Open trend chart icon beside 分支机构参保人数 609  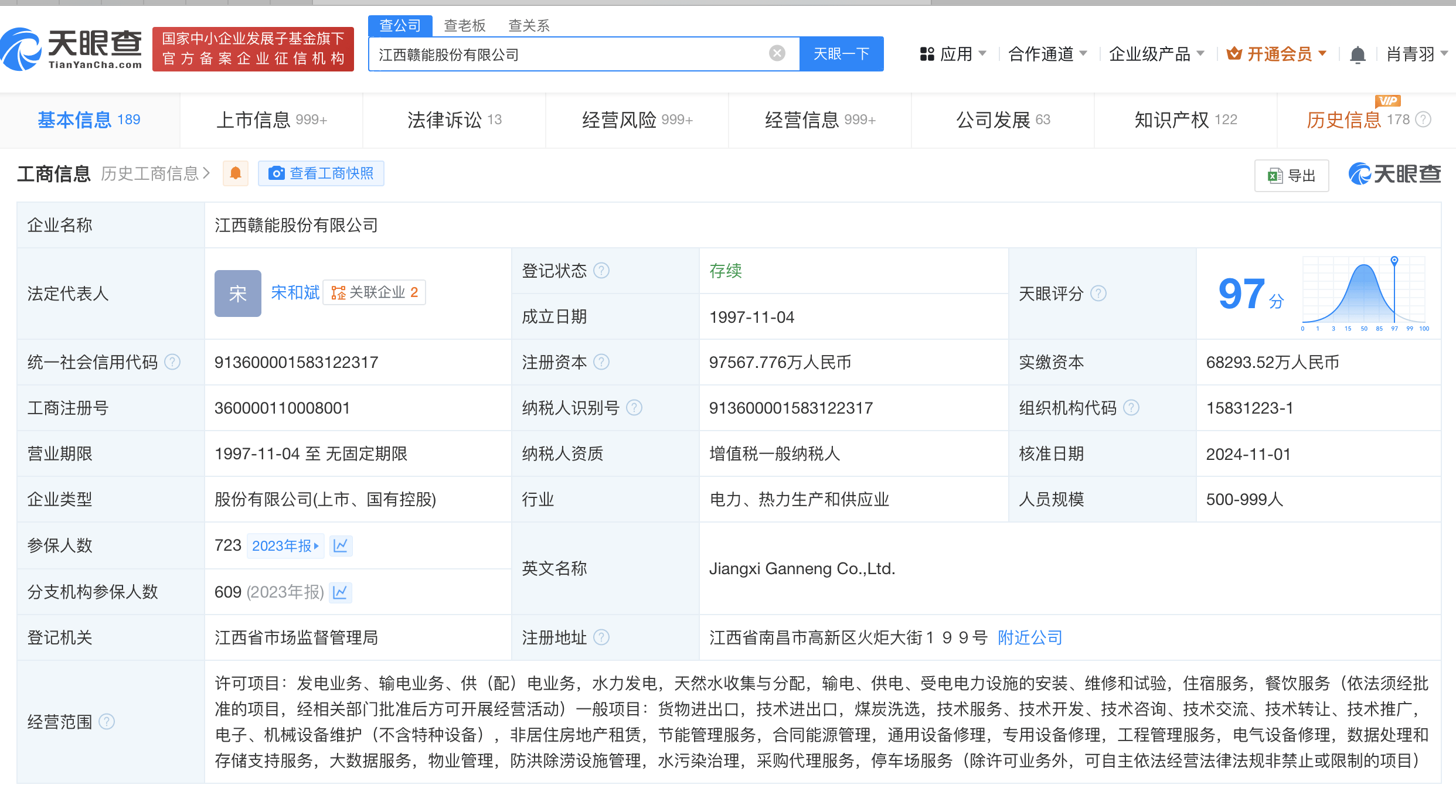[x=340, y=592]
